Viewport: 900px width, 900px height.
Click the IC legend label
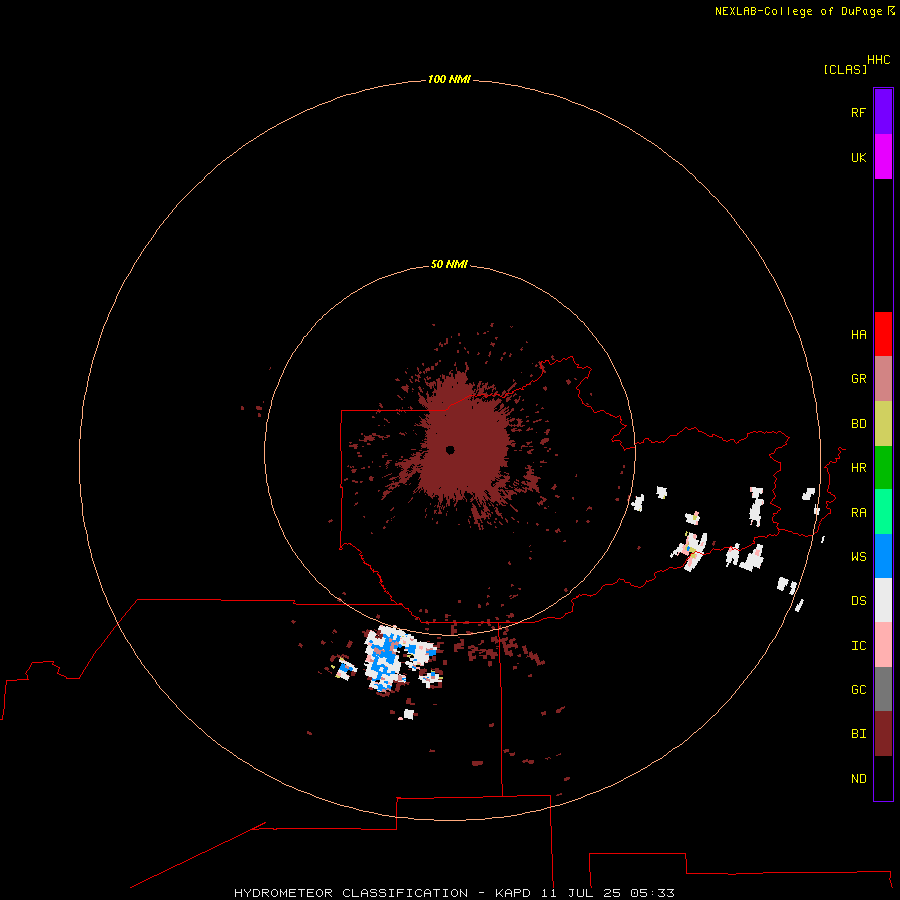point(859,645)
